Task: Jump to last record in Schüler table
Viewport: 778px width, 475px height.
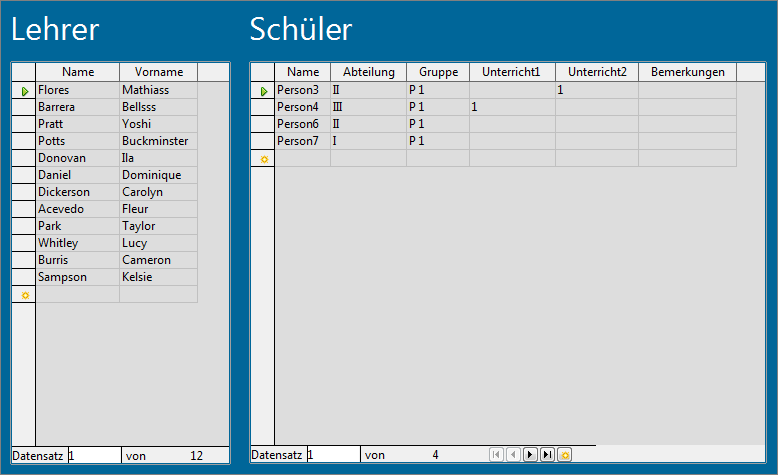Action: (547, 455)
